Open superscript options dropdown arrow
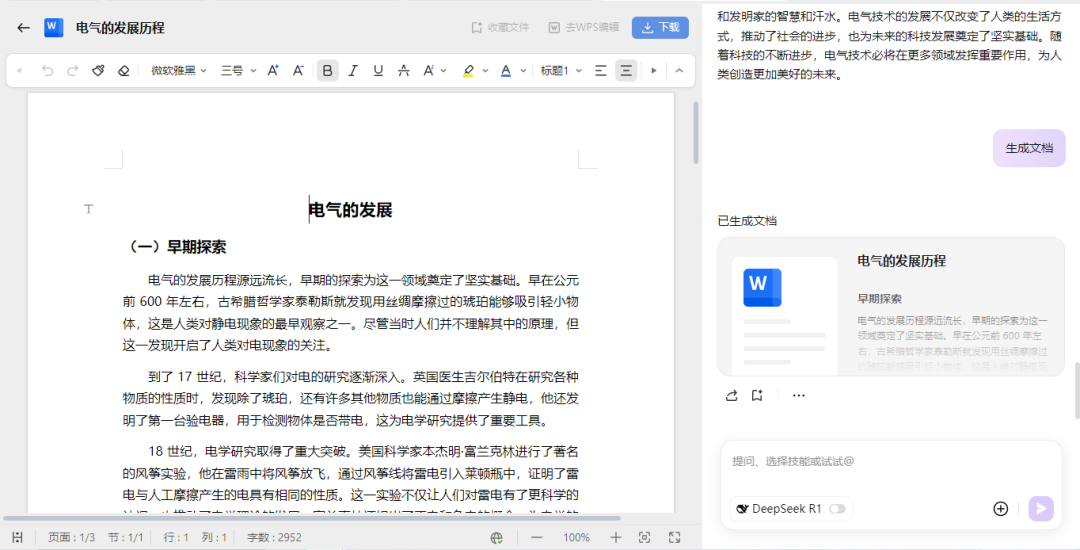 coord(444,70)
